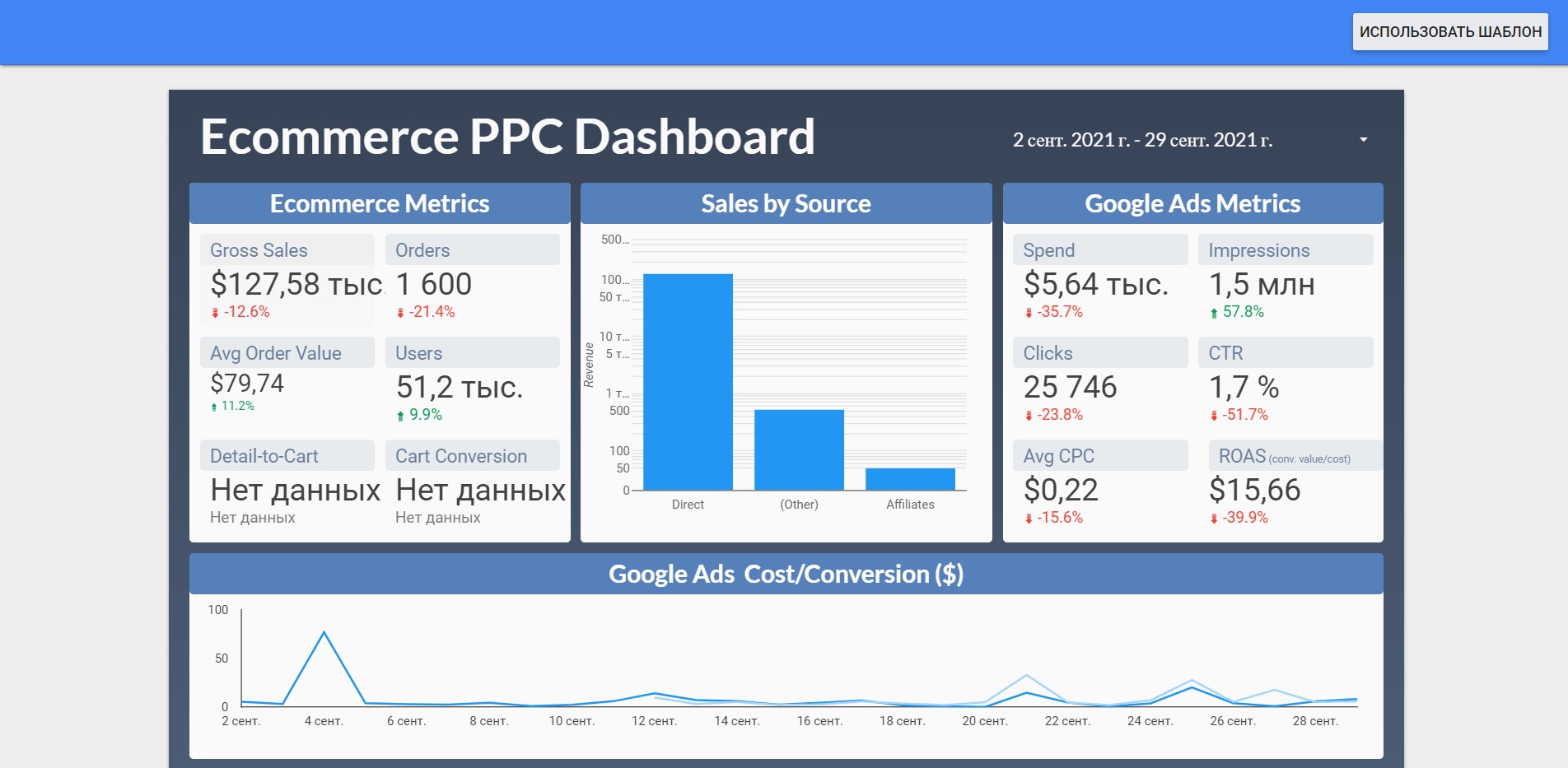Click the Avg Order Value label
The height and width of the screenshot is (768, 1568).
[x=276, y=353]
